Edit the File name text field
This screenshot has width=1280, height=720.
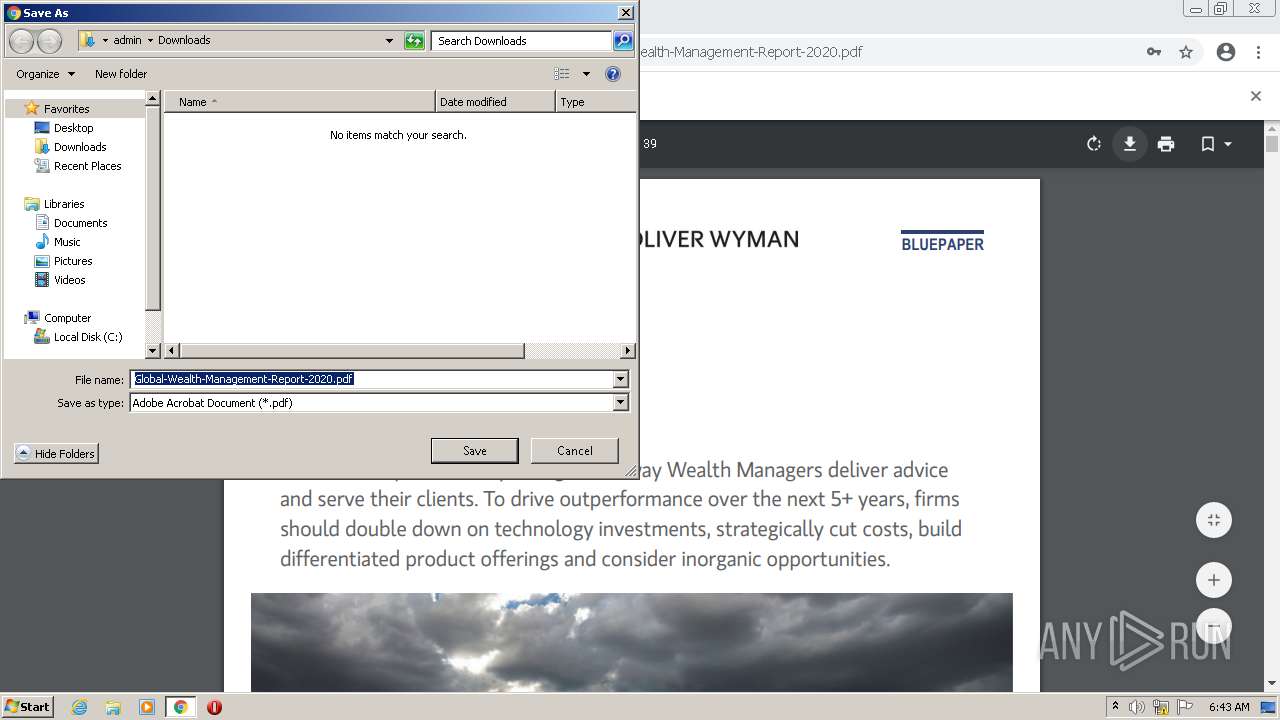pyautogui.click(x=372, y=379)
